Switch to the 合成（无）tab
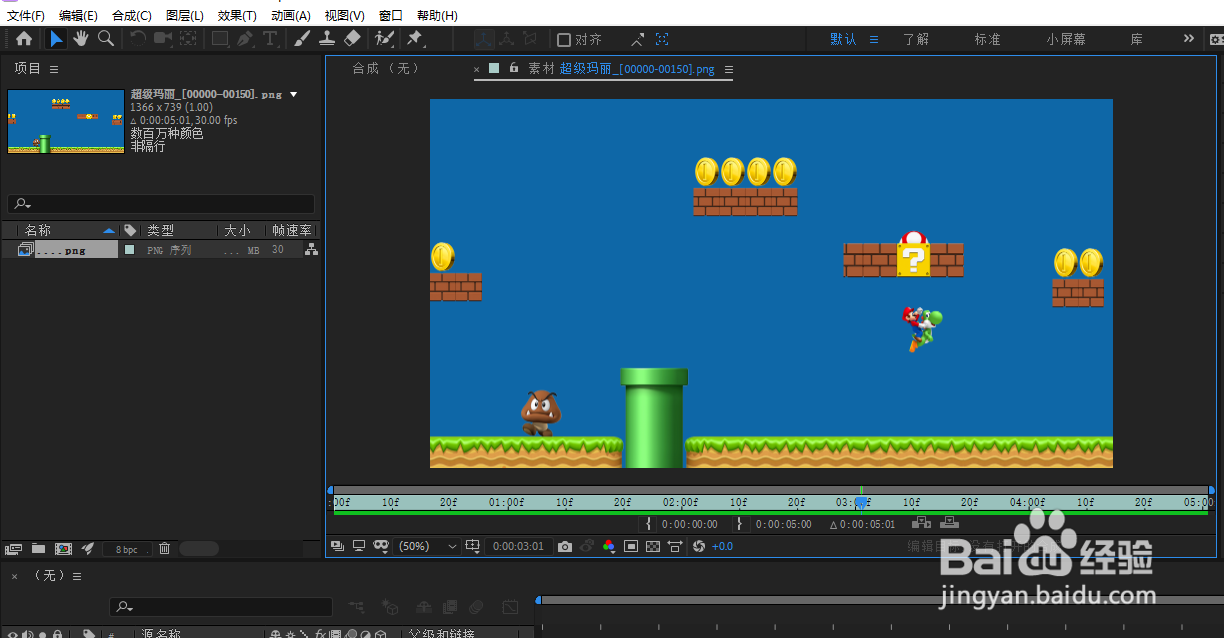The image size is (1224, 638). (388, 68)
